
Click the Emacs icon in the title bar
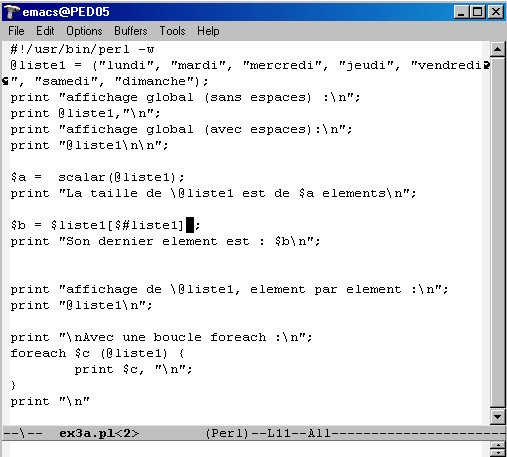click(x=11, y=12)
